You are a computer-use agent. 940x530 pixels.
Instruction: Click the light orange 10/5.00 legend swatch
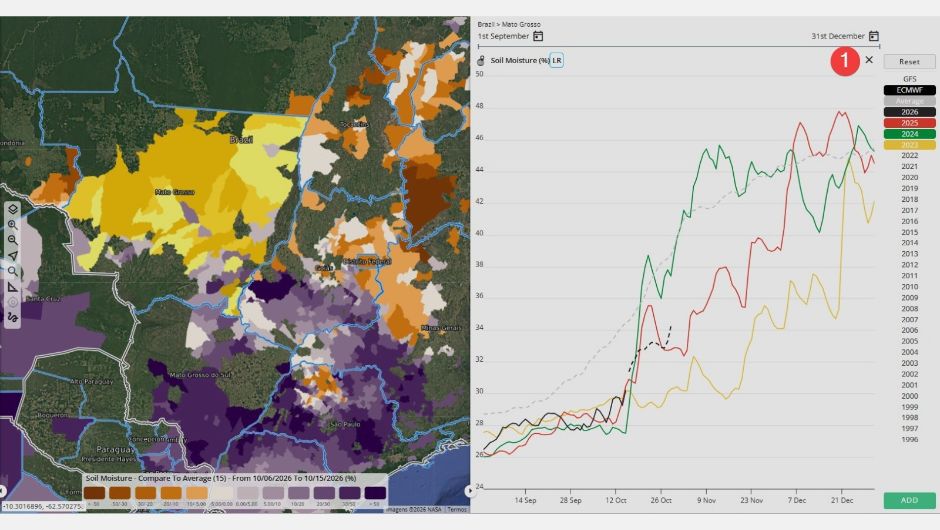point(197,493)
